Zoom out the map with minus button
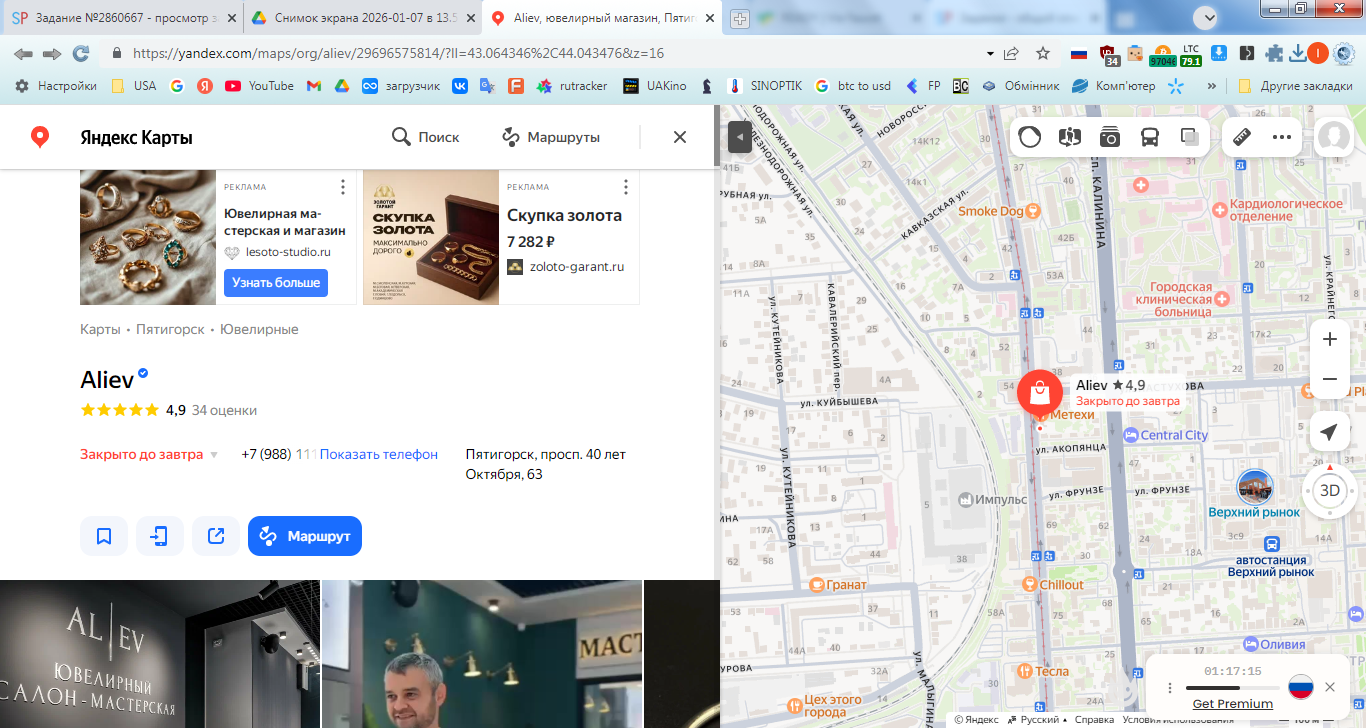This screenshot has width=1366, height=728. (x=1330, y=379)
